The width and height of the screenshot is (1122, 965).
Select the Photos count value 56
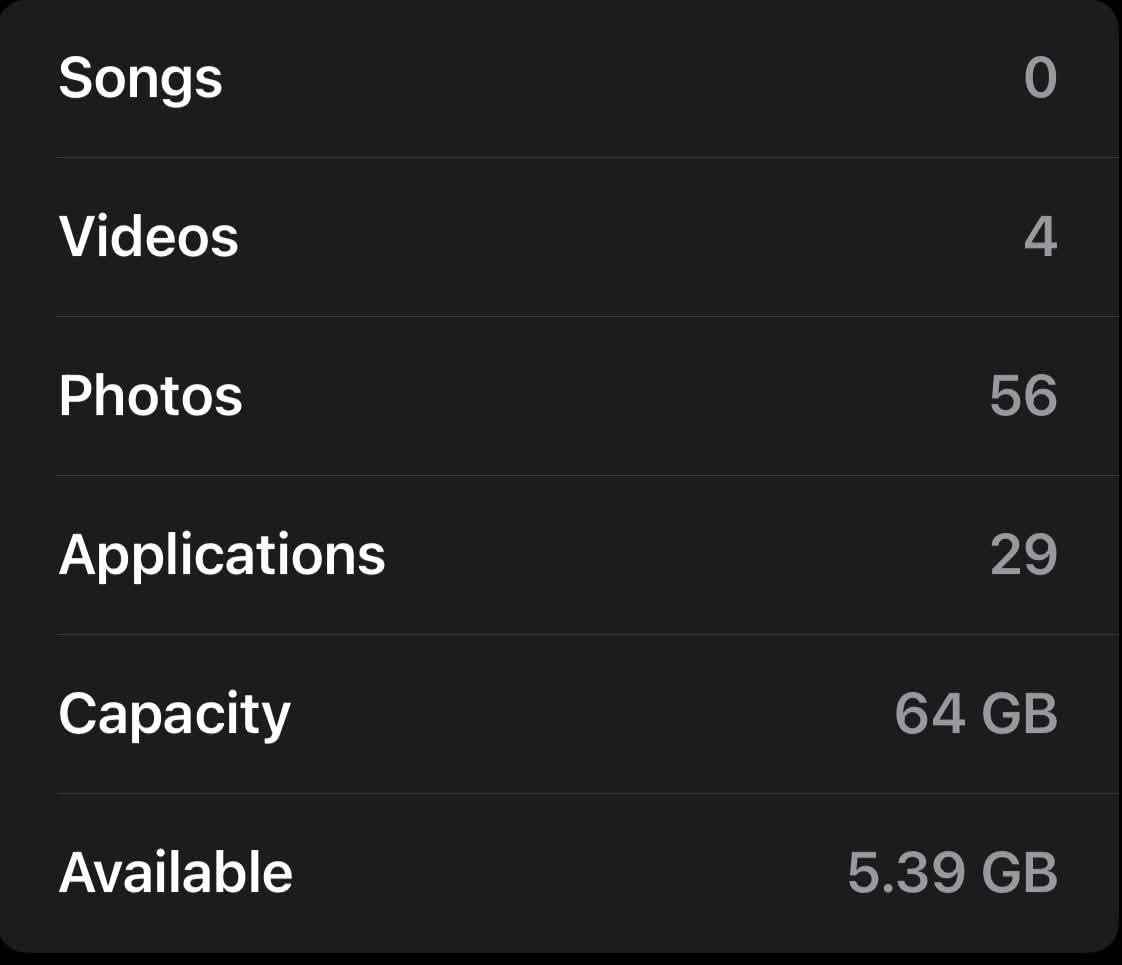pyautogui.click(x=1023, y=396)
